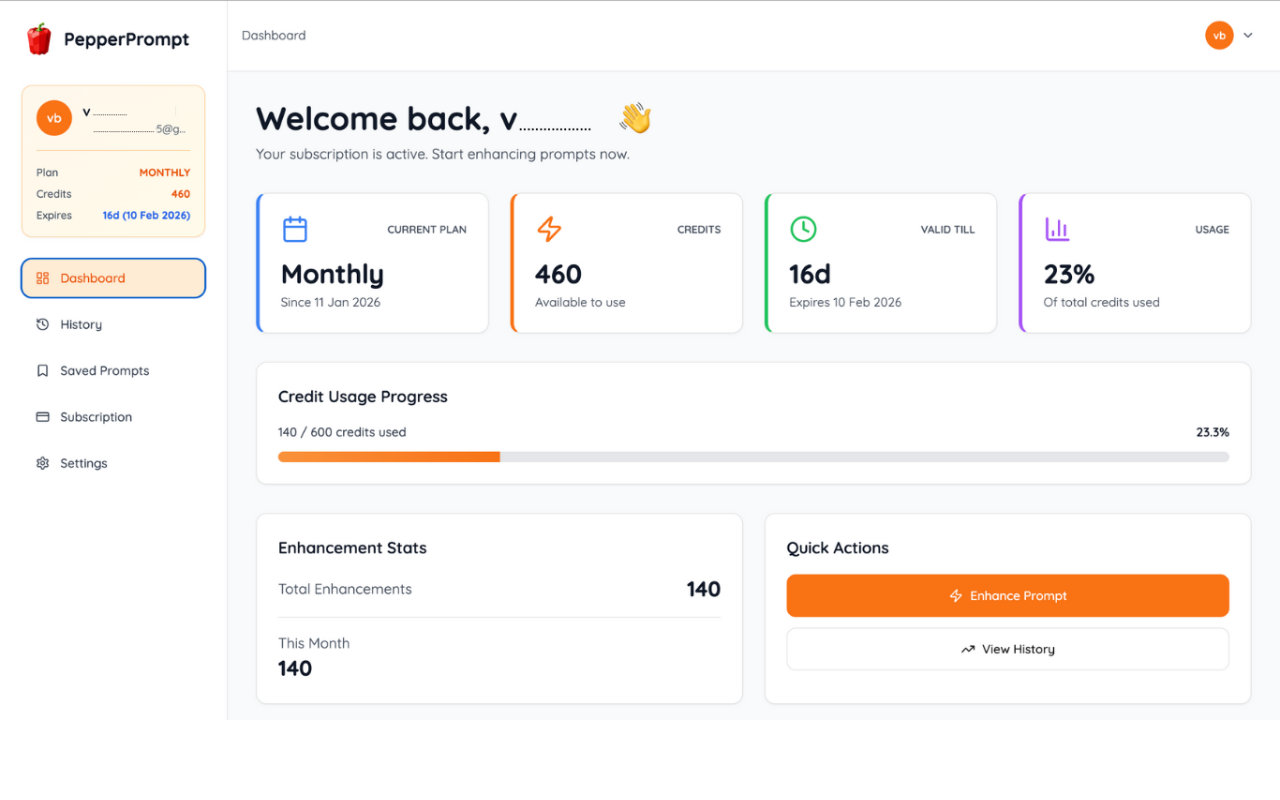The height and width of the screenshot is (800, 1280).
Task: Click '16d (10 Feb 2026)' in the sidebar
Action: (146, 215)
